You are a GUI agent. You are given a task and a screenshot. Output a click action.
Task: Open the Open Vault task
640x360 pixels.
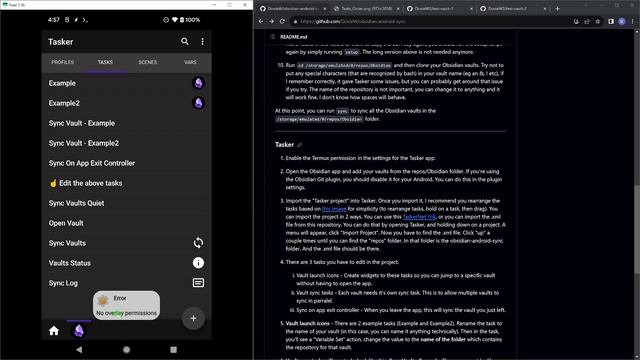point(127,223)
